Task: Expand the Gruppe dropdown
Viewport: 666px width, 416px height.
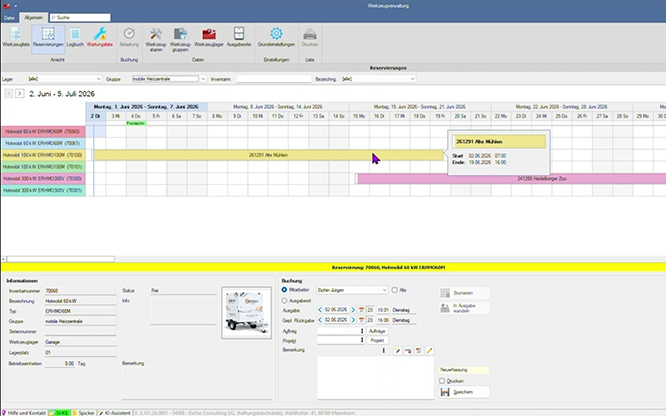Action: click(203, 79)
